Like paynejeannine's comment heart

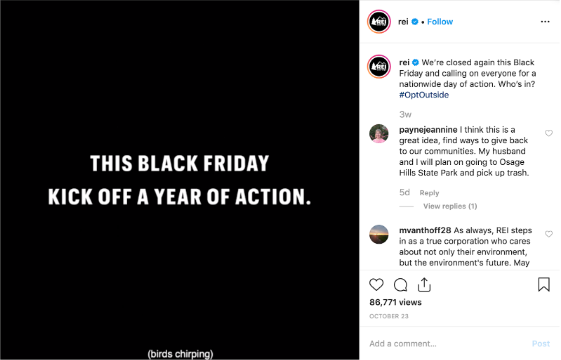pyautogui.click(x=548, y=133)
